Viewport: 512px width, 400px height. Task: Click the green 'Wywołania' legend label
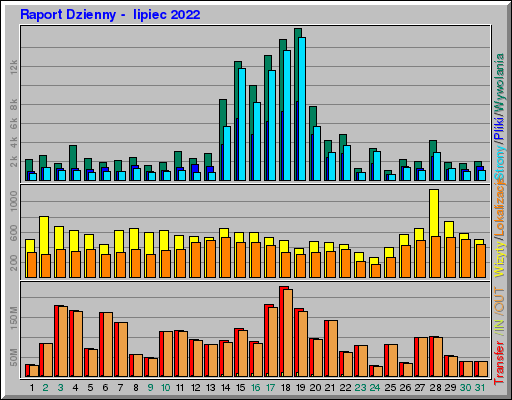coord(499,82)
